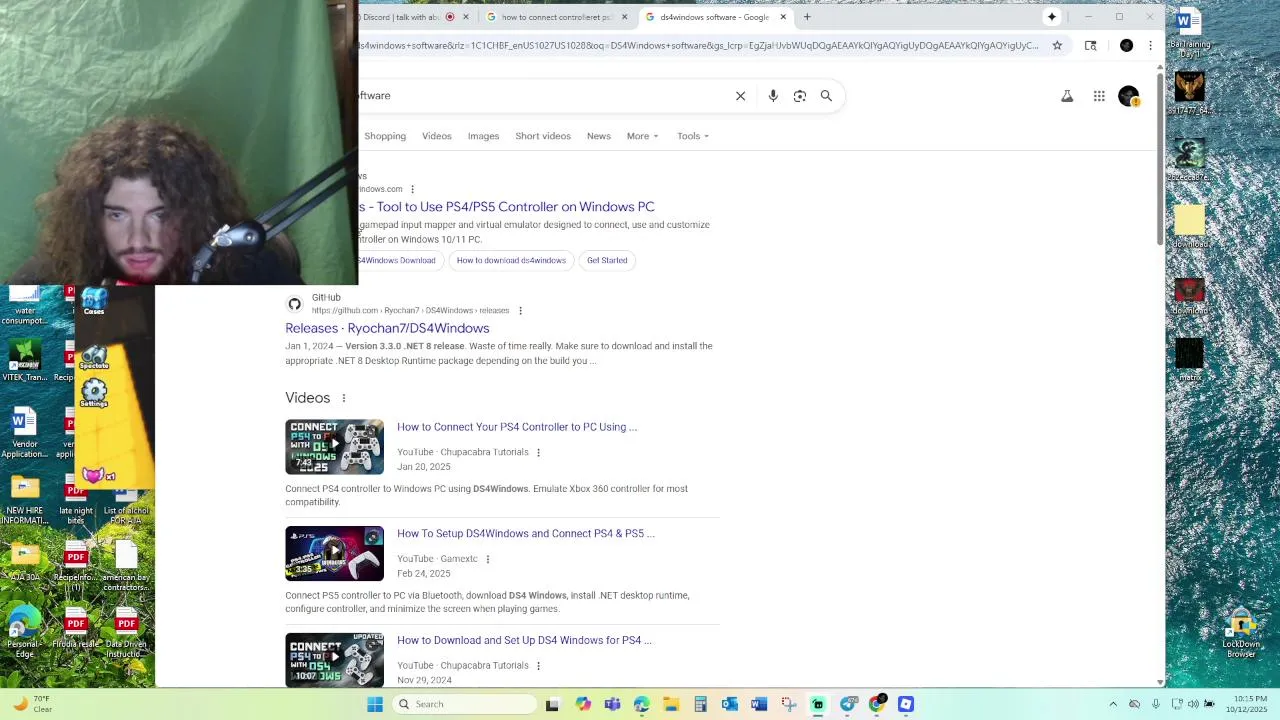Select the Short videos search filter

[x=543, y=136]
